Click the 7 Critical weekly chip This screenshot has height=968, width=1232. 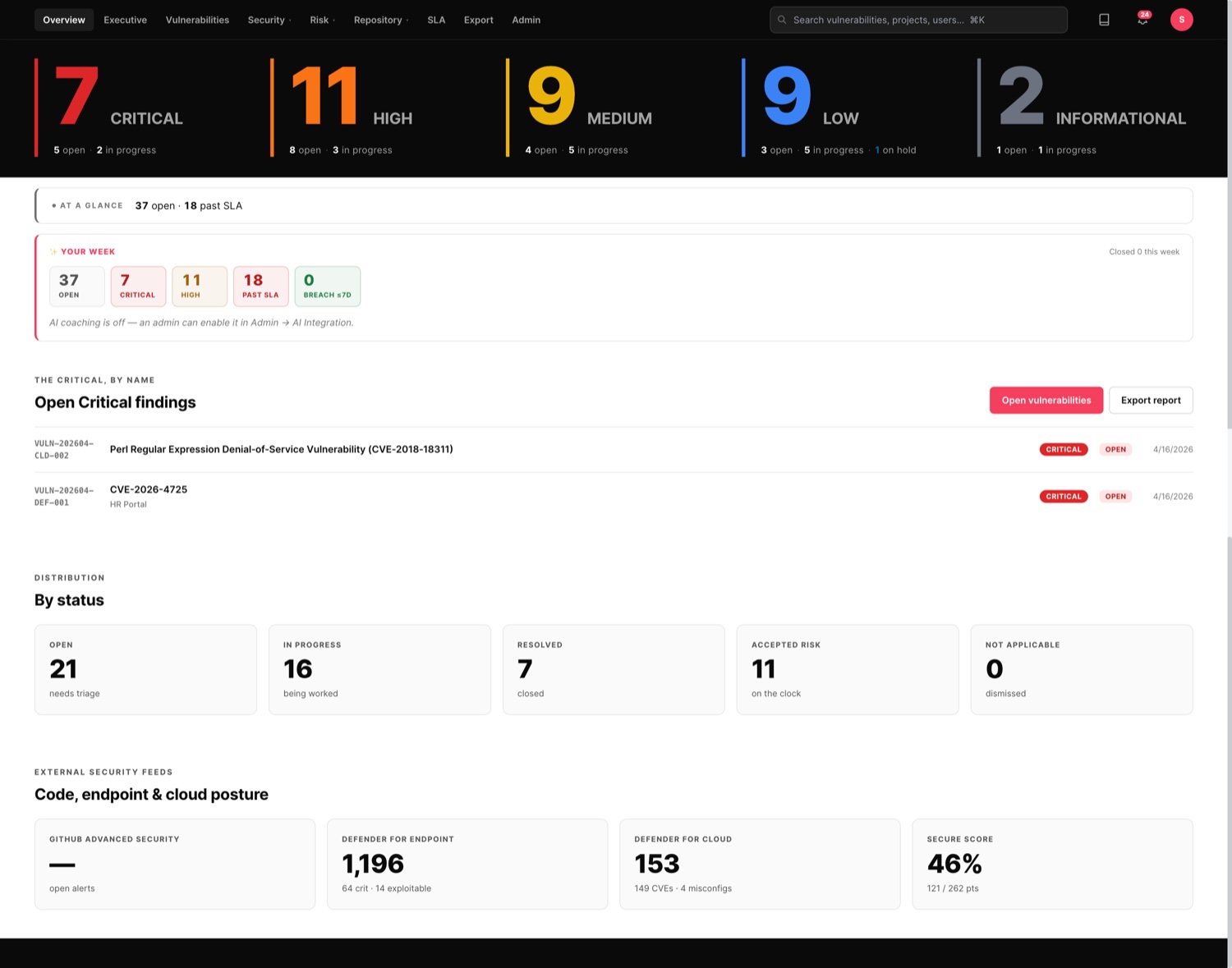click(138, 287)
